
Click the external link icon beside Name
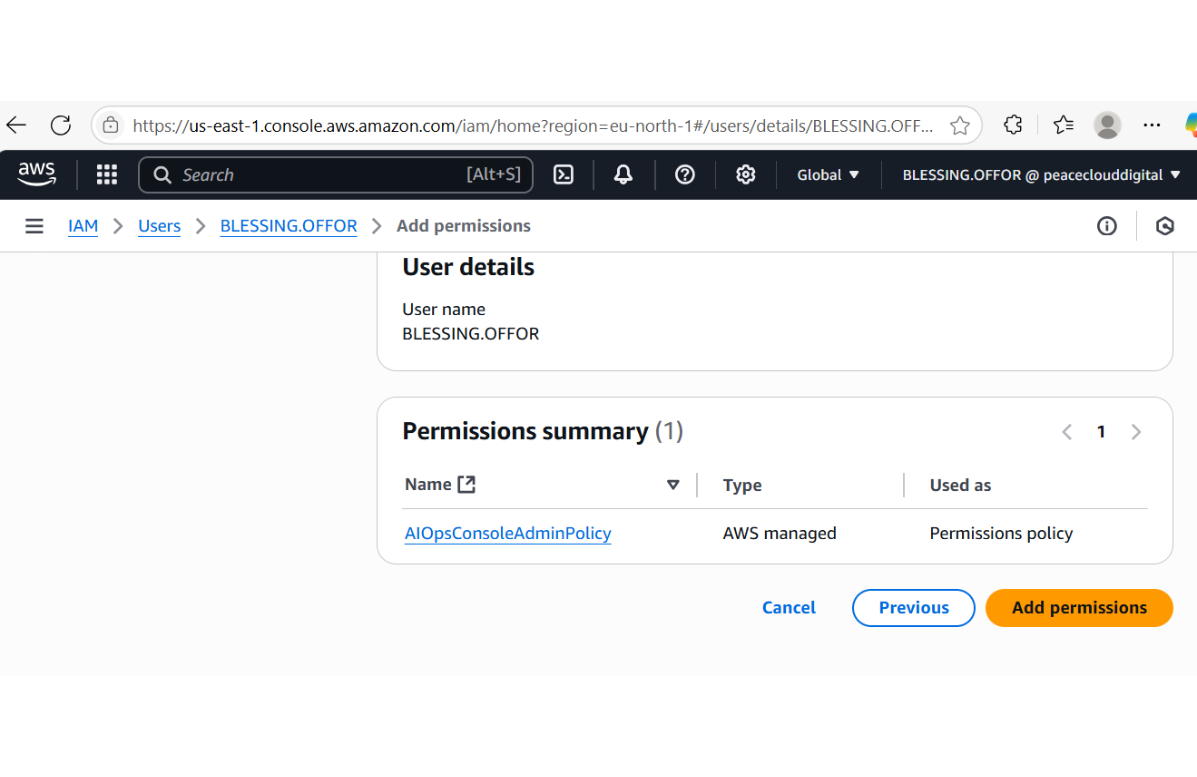[x=466, y=485]
